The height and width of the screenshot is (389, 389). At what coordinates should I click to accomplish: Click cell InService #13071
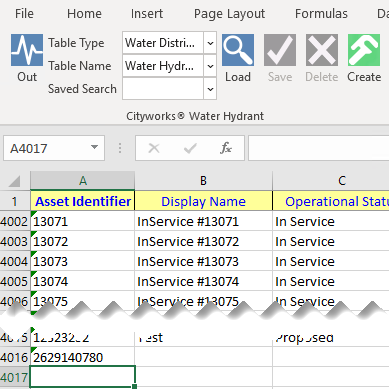click(203, 221)
